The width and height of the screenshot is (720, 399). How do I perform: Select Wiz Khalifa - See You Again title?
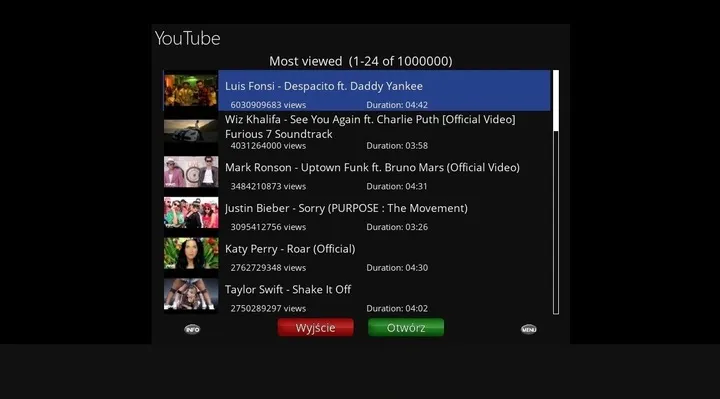tap(370, 127)
